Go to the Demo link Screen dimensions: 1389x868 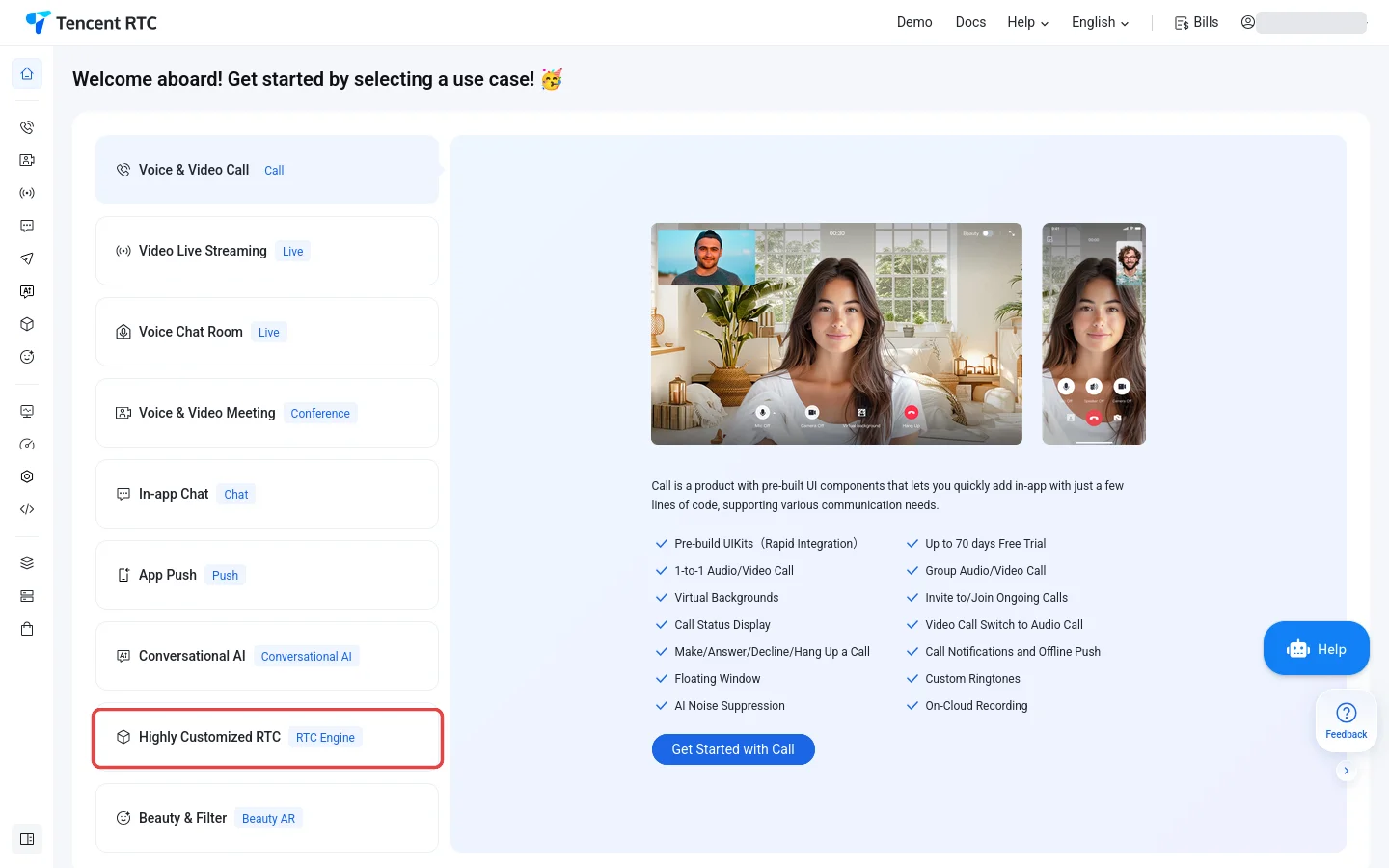tap(914, 22)
